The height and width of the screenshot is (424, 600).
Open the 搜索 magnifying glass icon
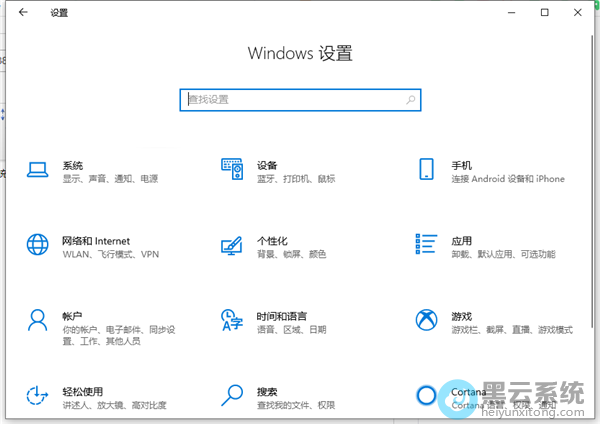coord(232,395)
